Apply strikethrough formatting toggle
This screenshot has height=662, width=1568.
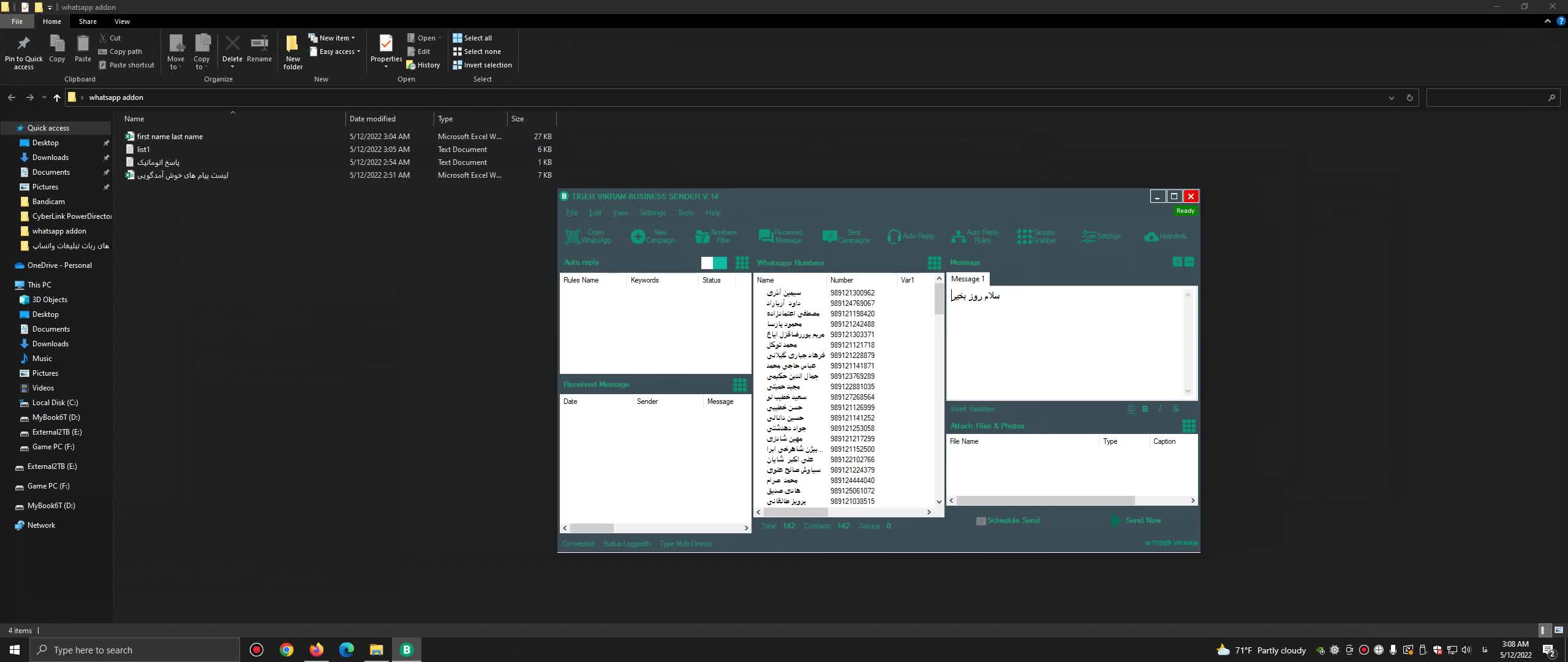click(1175, 409)
